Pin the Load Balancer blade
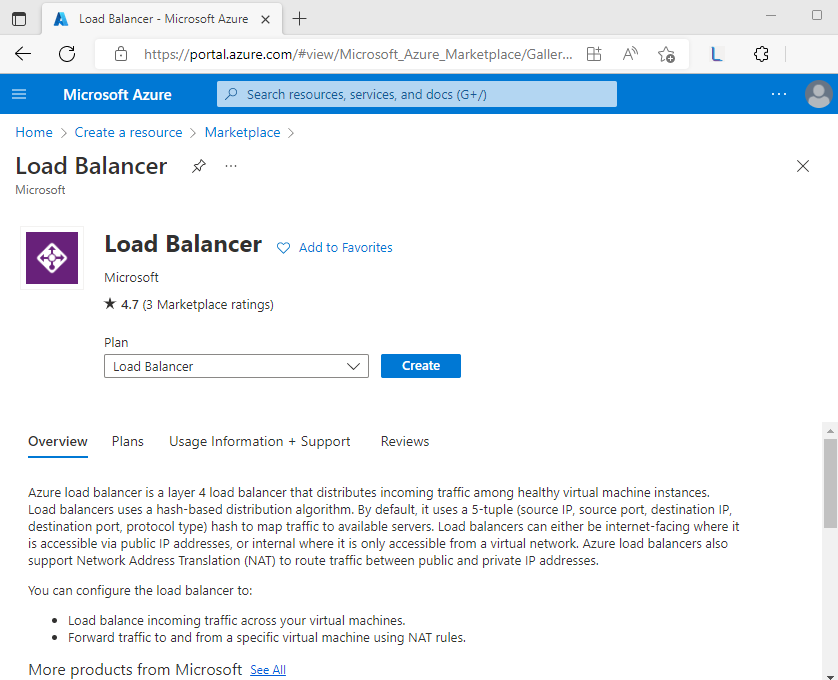The height and width of the screenshot is (680, 838). point(198,166)
